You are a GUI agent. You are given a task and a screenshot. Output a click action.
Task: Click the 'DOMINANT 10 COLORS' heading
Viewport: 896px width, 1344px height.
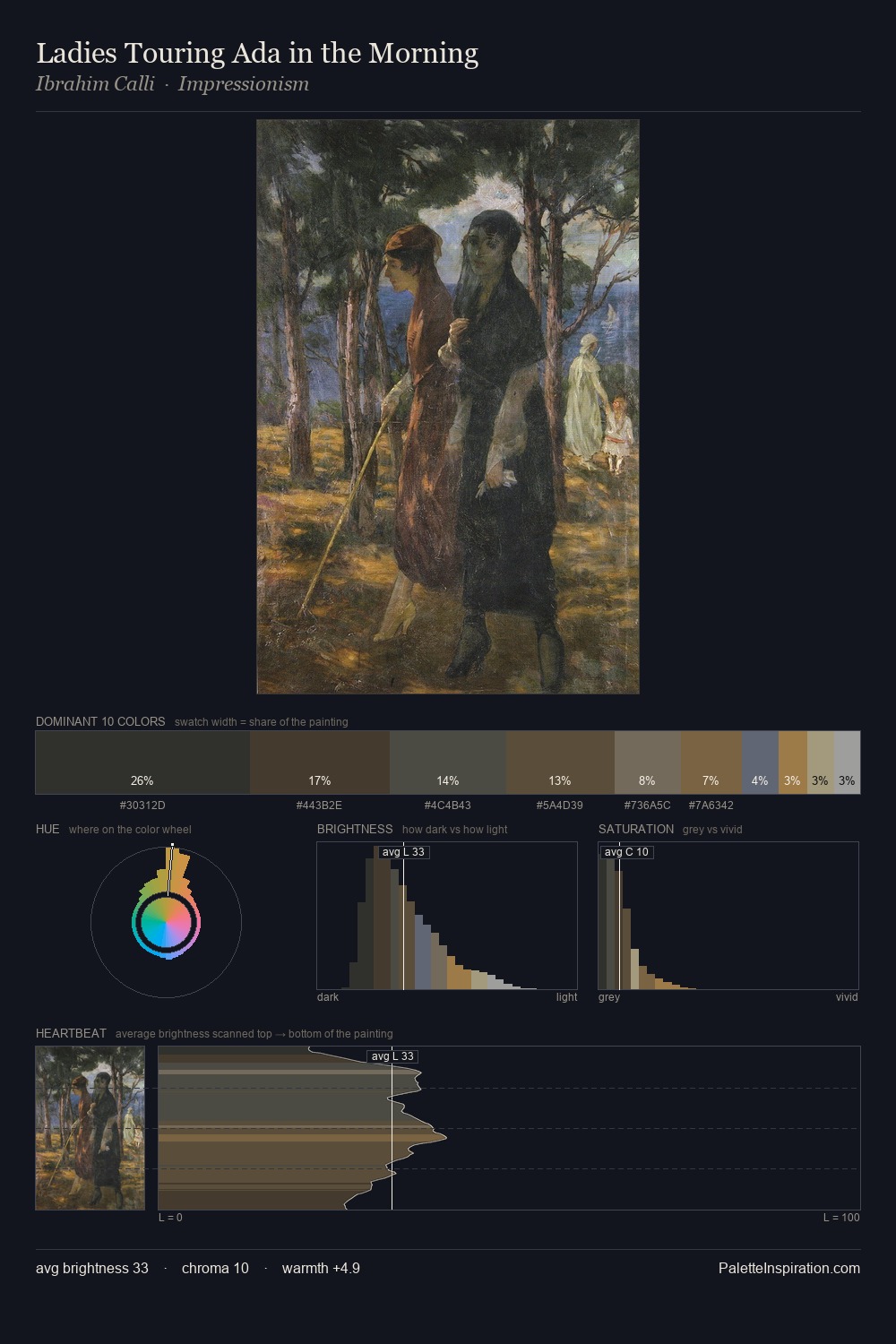point(100,721)
